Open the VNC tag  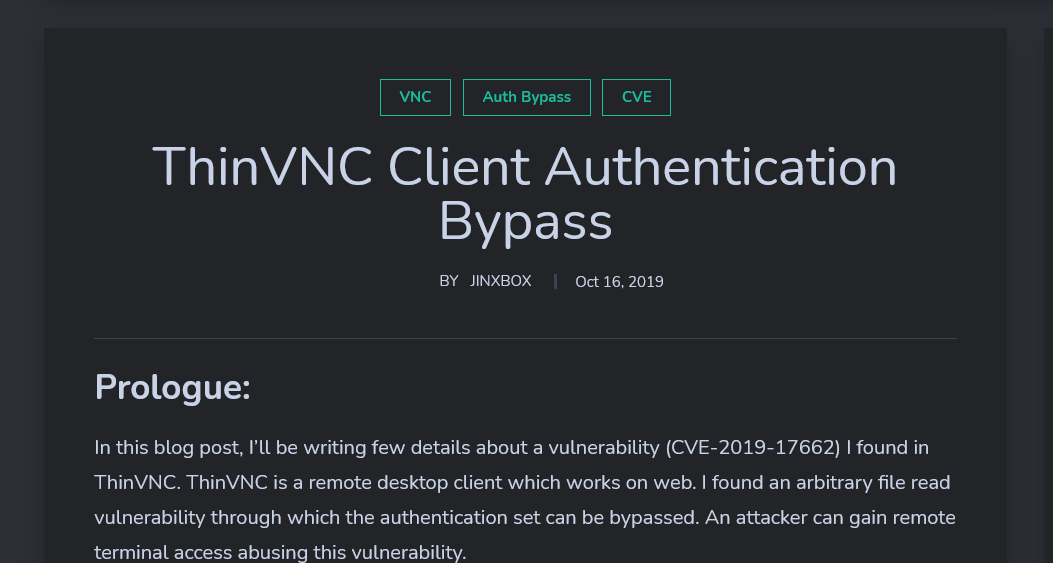click(x=415, y=97)
